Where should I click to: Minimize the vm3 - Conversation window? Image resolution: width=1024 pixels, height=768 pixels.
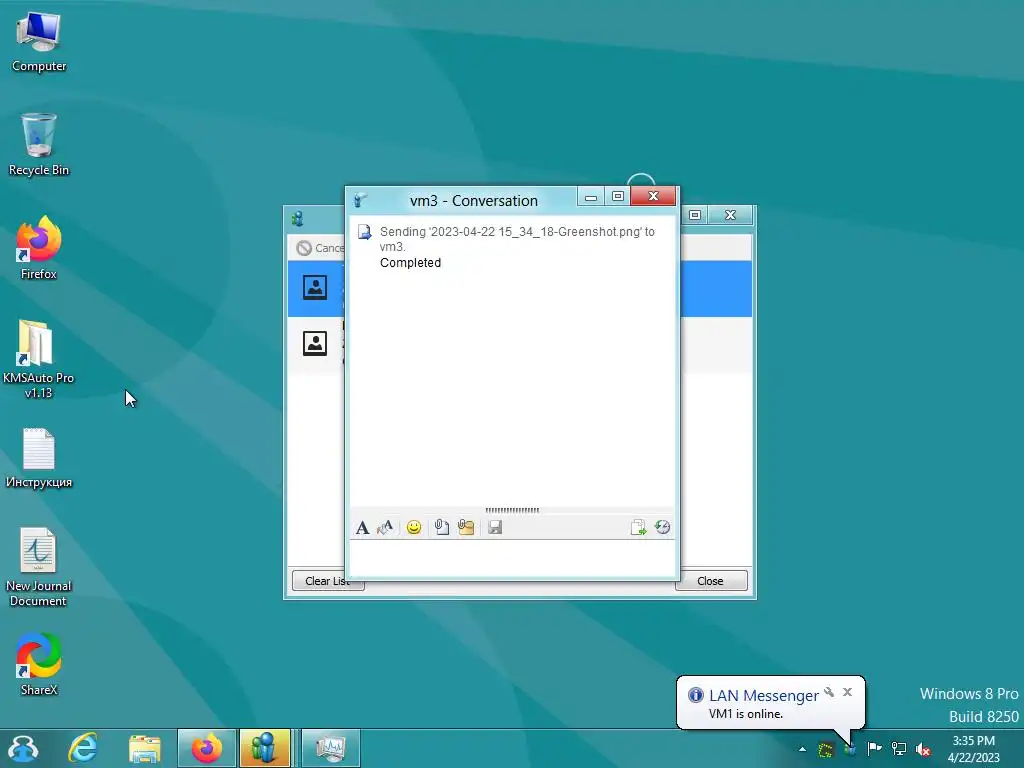coord(591,197)
